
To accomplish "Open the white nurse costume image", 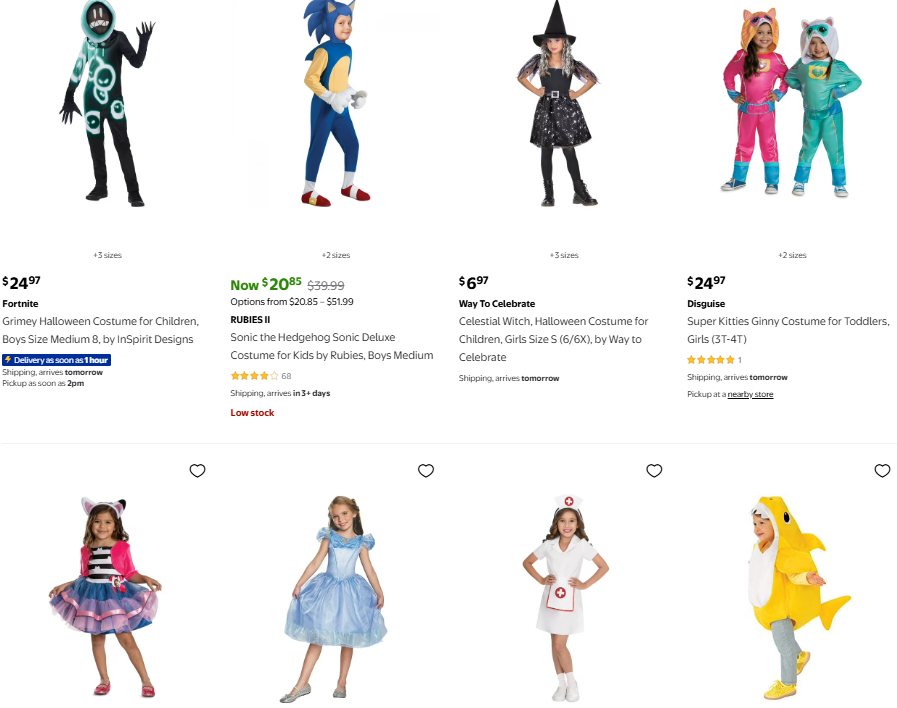I will tap(565, 598).
